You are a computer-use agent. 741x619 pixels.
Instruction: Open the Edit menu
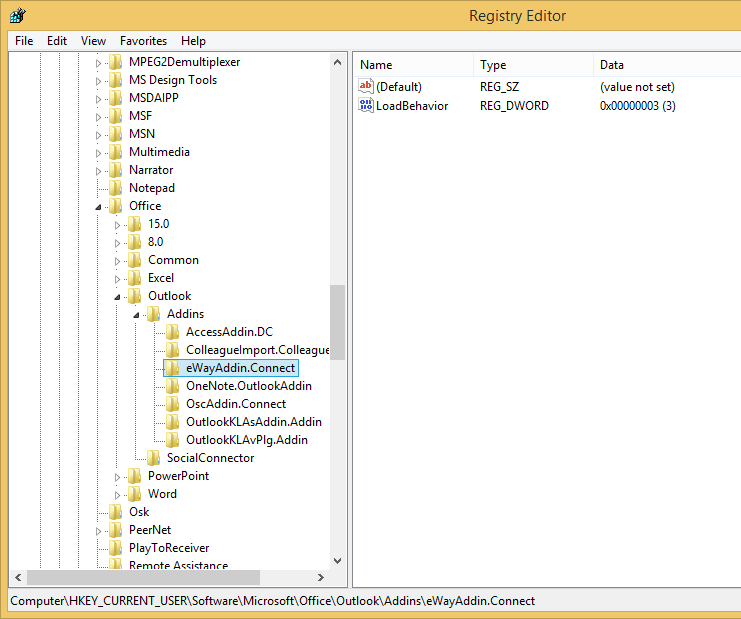click(x=57, y=41)
